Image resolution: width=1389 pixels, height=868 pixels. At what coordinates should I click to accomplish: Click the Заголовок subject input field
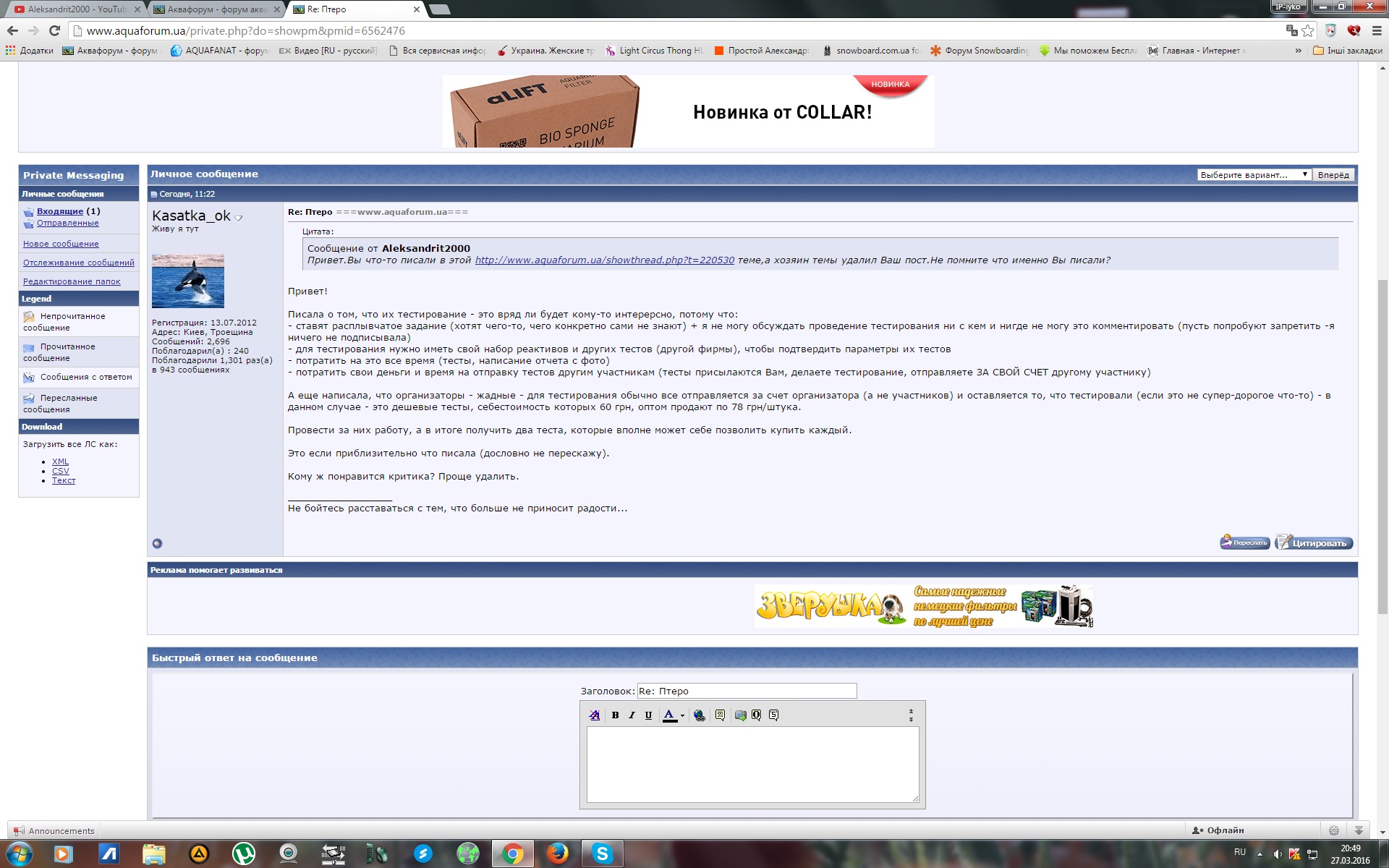click(747, 691)
